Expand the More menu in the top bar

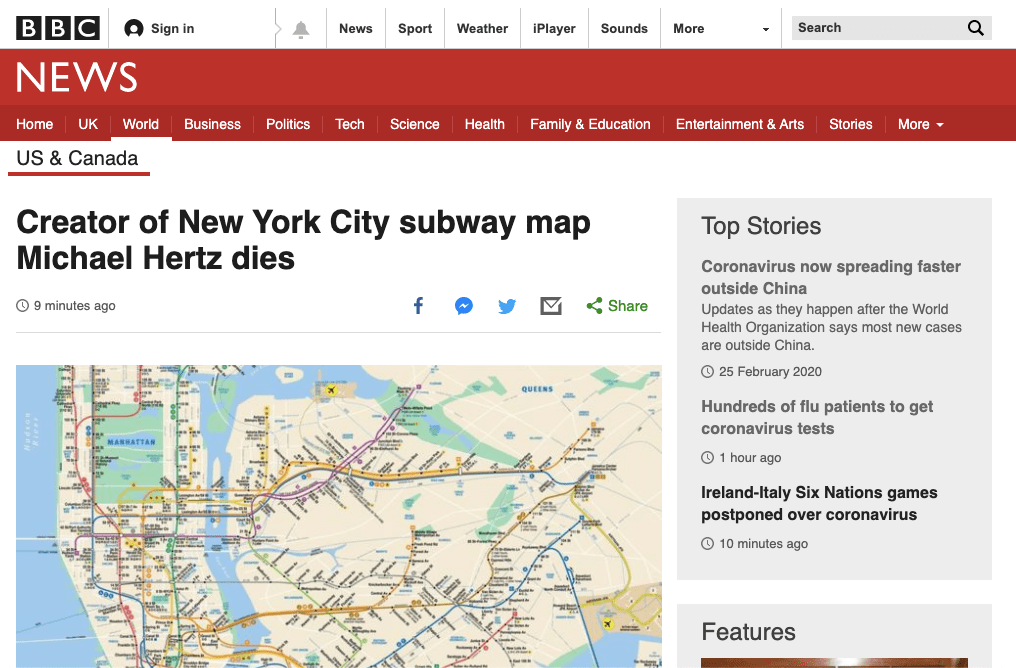point(688,27)
